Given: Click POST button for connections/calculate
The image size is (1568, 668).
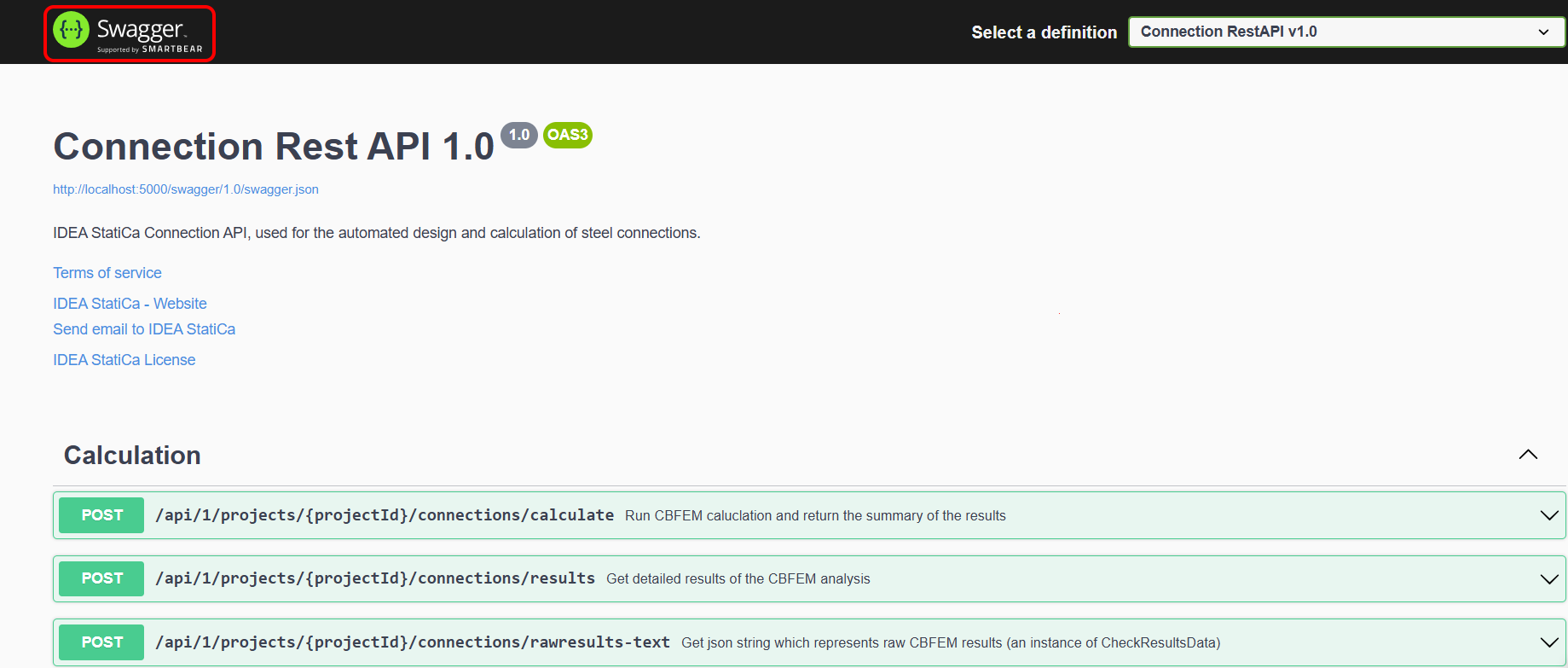Looking at the screenshot, I should (102, 515).
